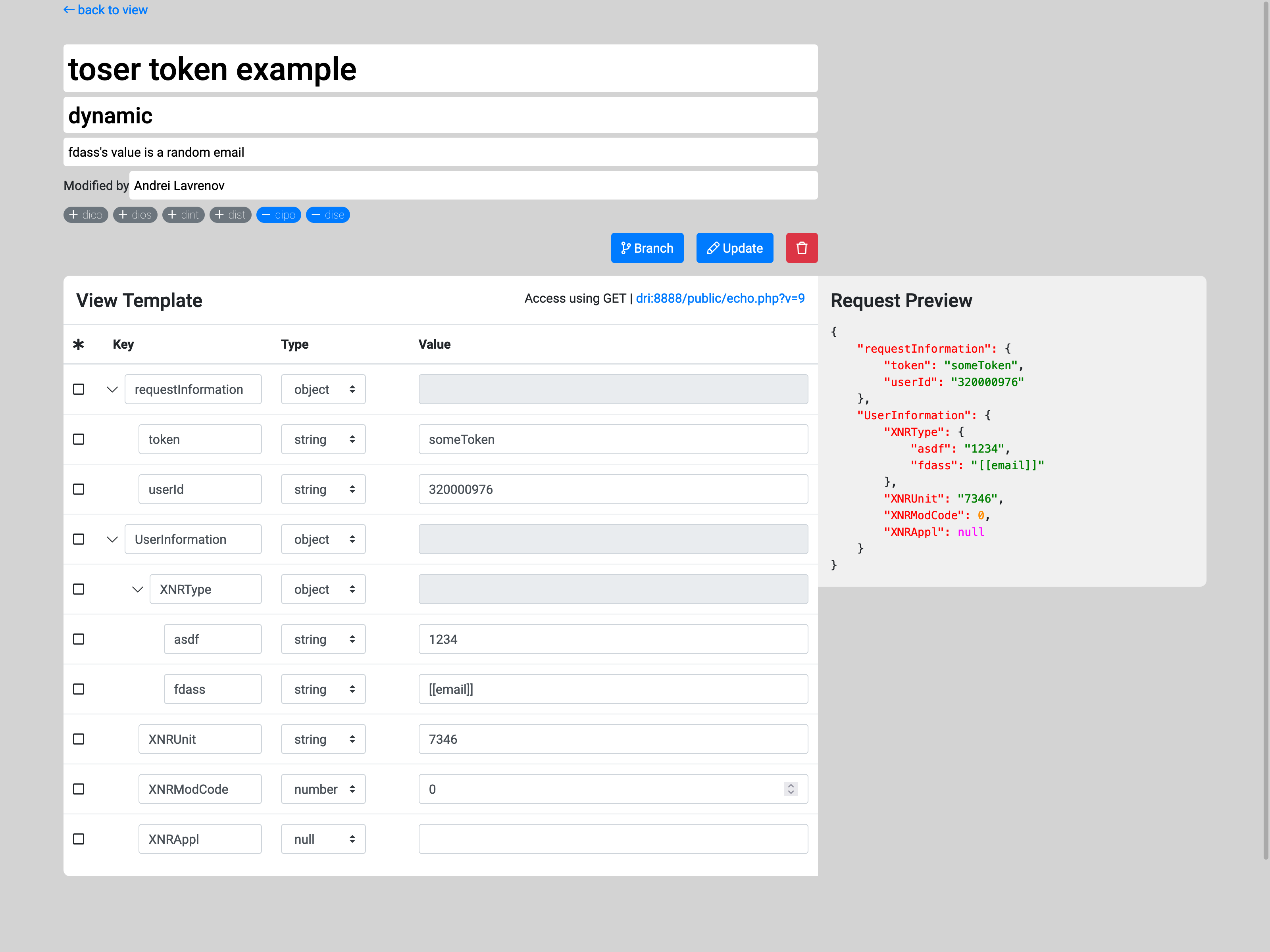
Task: Check the token row checkbox
Action: click(x=79, y=439)
